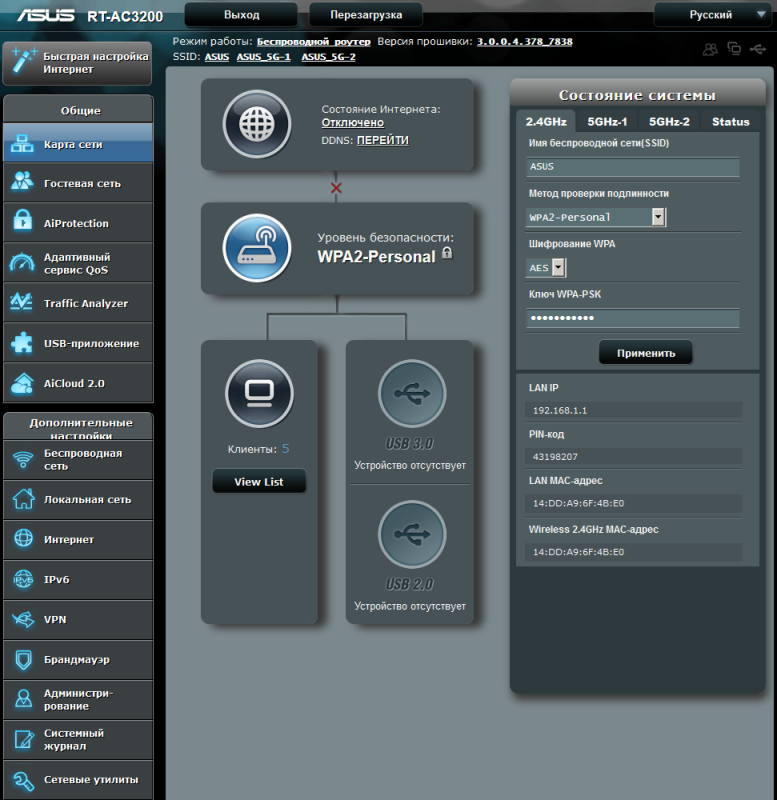This screenshot has height=800, width=777.
Task: Click the LAN IP value 192.168.1.1
Action: 560,410
